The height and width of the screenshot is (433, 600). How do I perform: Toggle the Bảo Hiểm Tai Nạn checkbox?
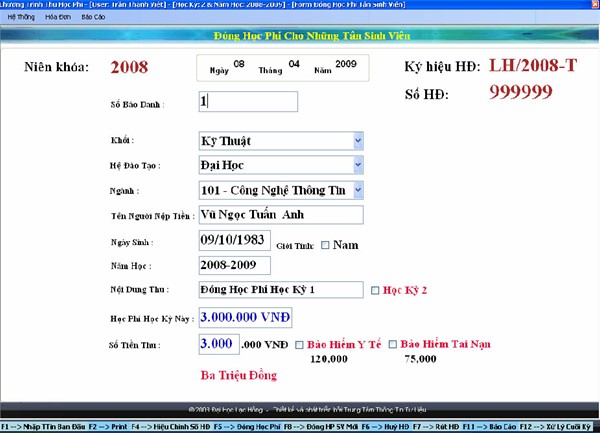393,344
